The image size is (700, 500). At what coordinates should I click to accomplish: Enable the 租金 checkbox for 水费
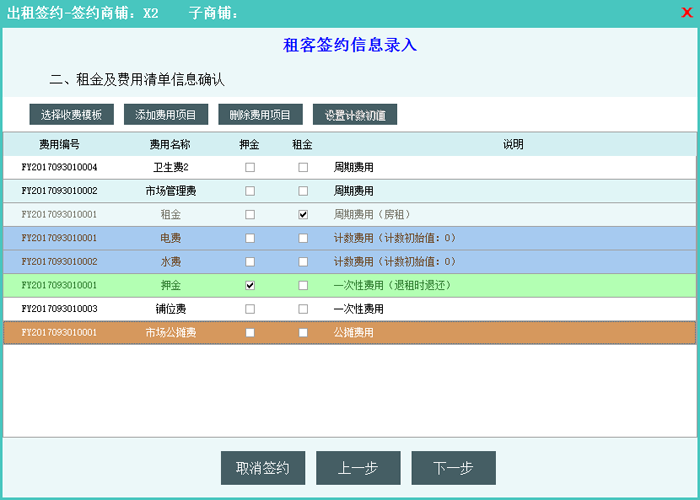click(x=303, y=262)
